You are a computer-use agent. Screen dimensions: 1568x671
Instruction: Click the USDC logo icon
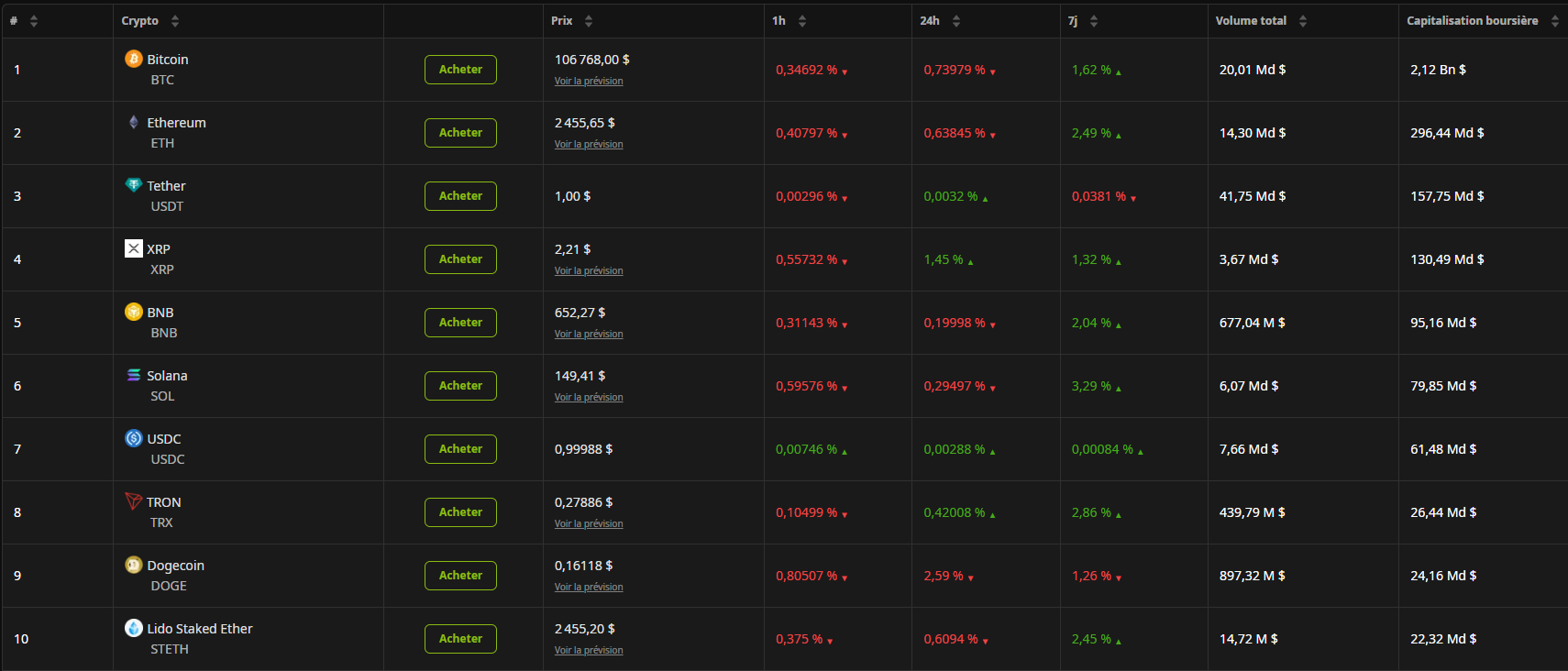pos(134,438)
